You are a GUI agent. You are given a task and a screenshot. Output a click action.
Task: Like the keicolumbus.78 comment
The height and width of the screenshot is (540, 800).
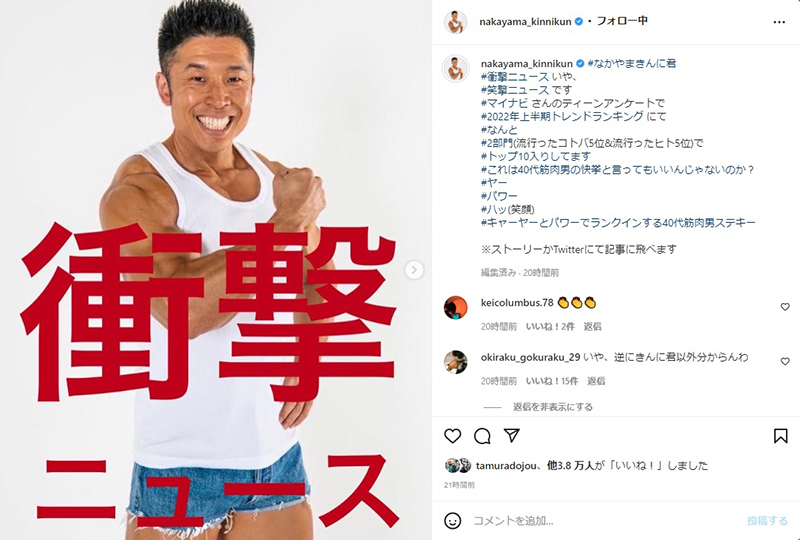pyautogui.click(x=785, y=307)
